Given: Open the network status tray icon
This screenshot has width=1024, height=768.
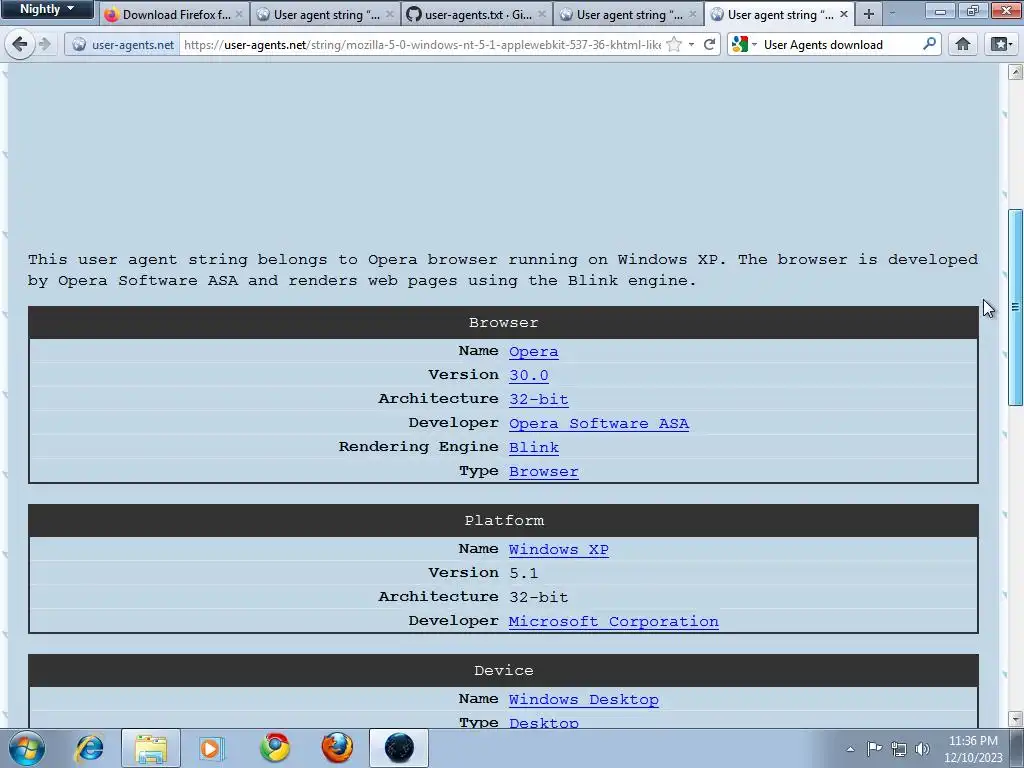Looking at the screenshot, I should 899,749.
